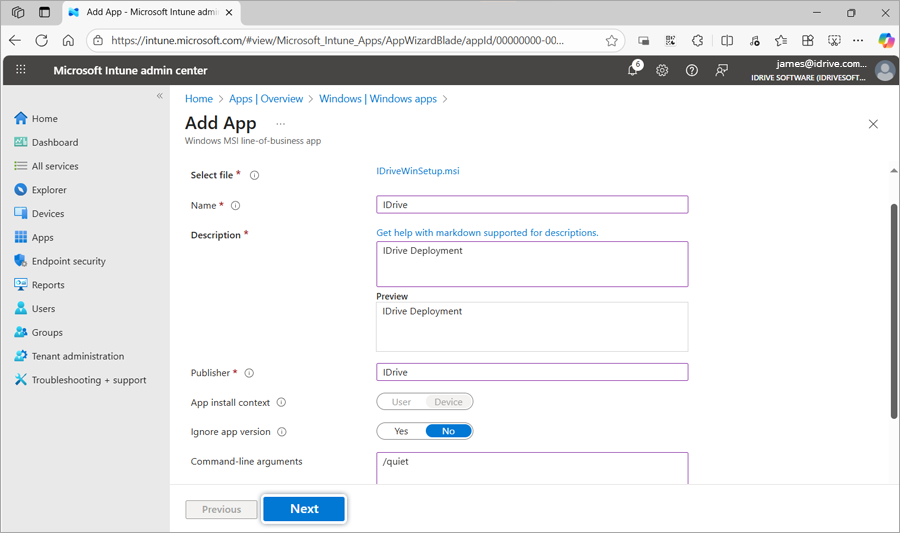The width and height of the screenshot is (900, 533).
Task: Add page to favorites with star icon
Action: tap(611, 41)
